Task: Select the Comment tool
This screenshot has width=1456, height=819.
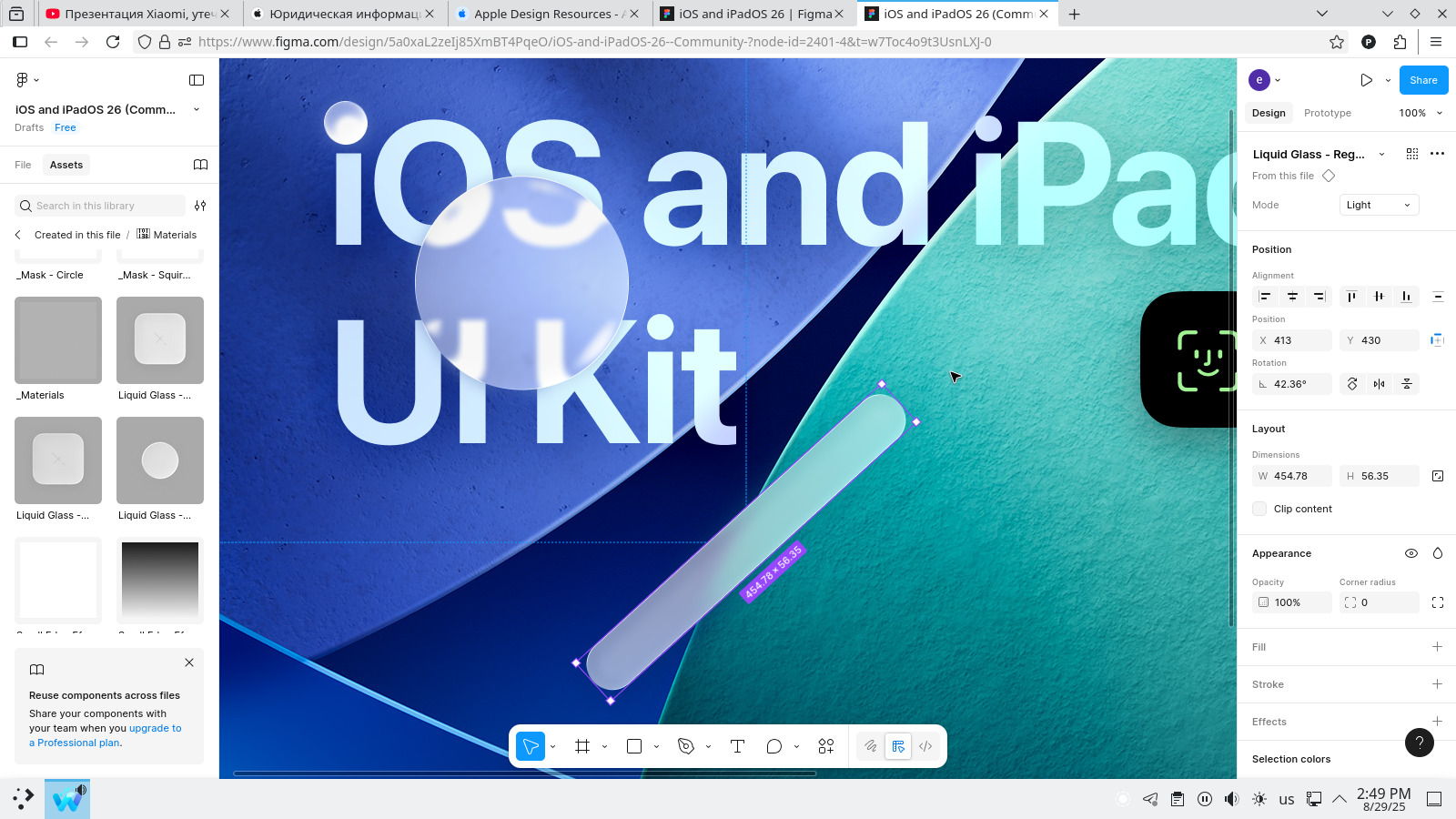Action: 774,746
